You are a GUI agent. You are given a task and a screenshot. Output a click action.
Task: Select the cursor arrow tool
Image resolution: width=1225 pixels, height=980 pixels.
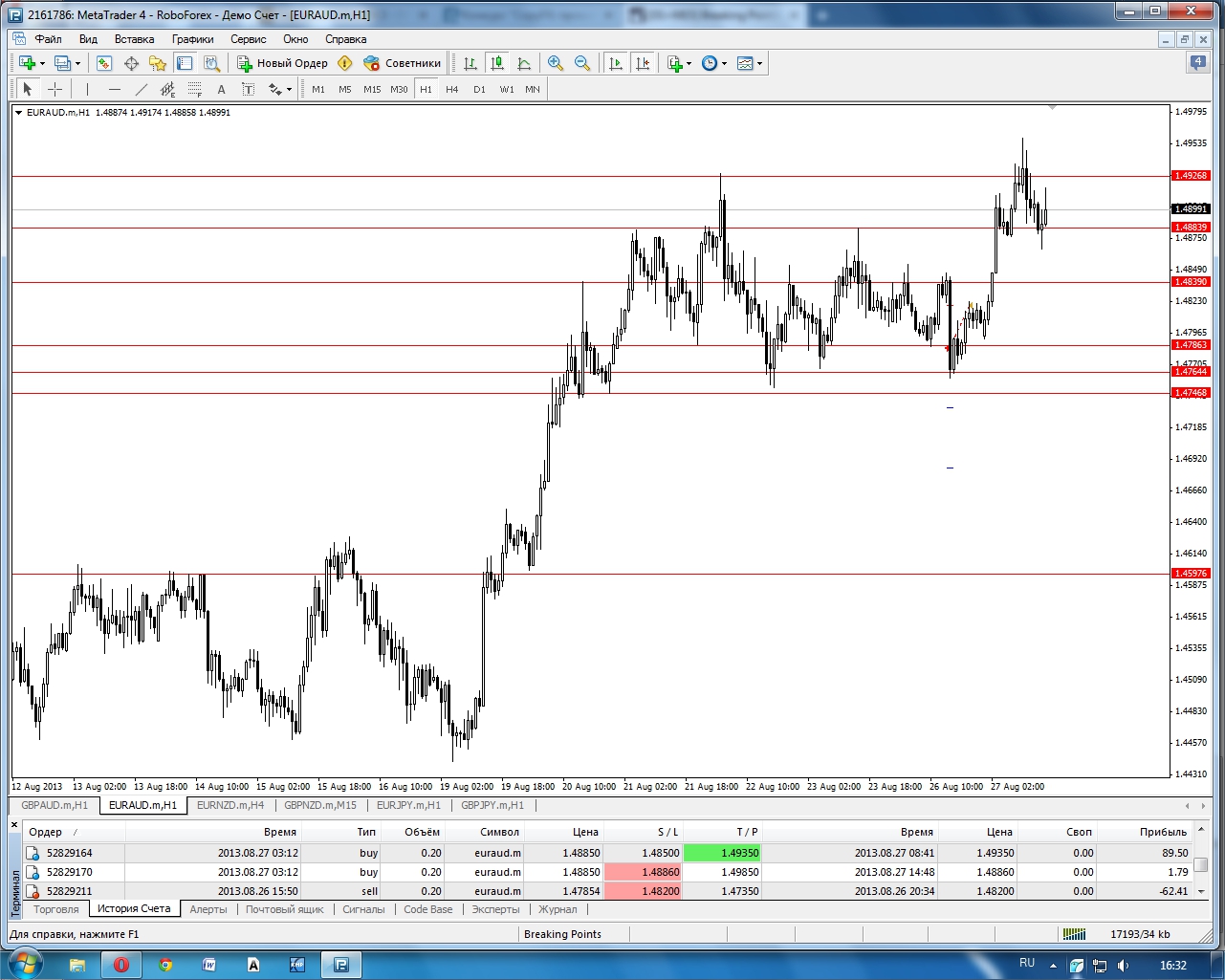[x=28, y=89]
